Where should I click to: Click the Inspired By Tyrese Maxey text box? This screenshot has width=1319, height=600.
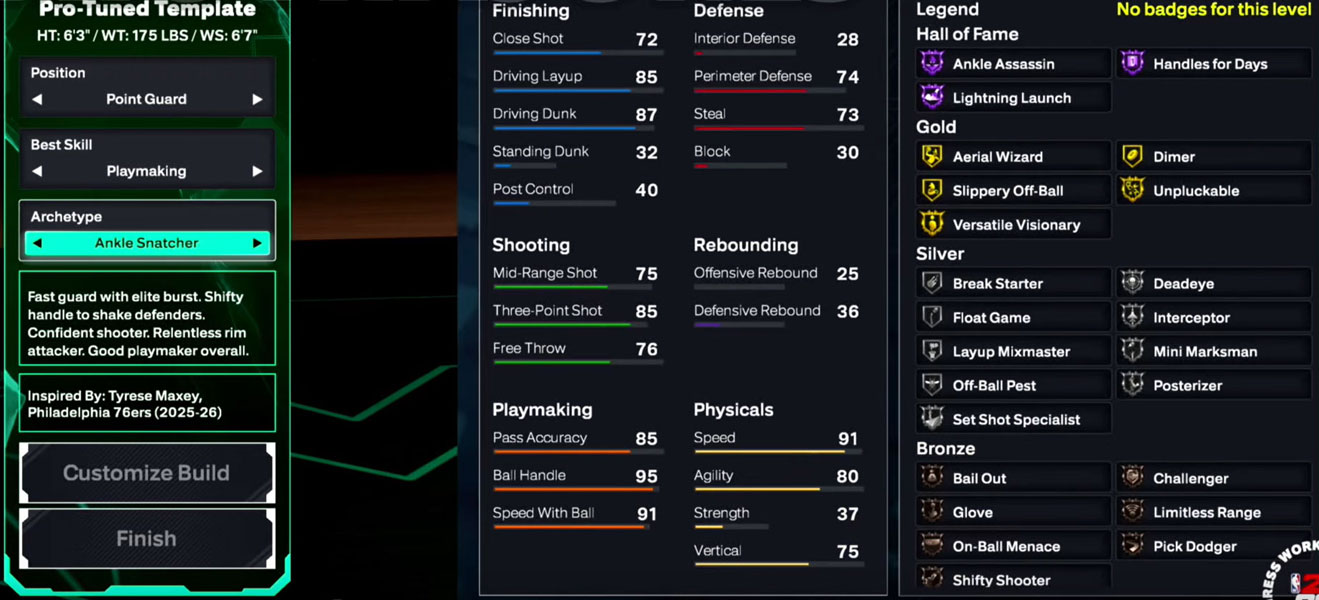click(146, 402)
